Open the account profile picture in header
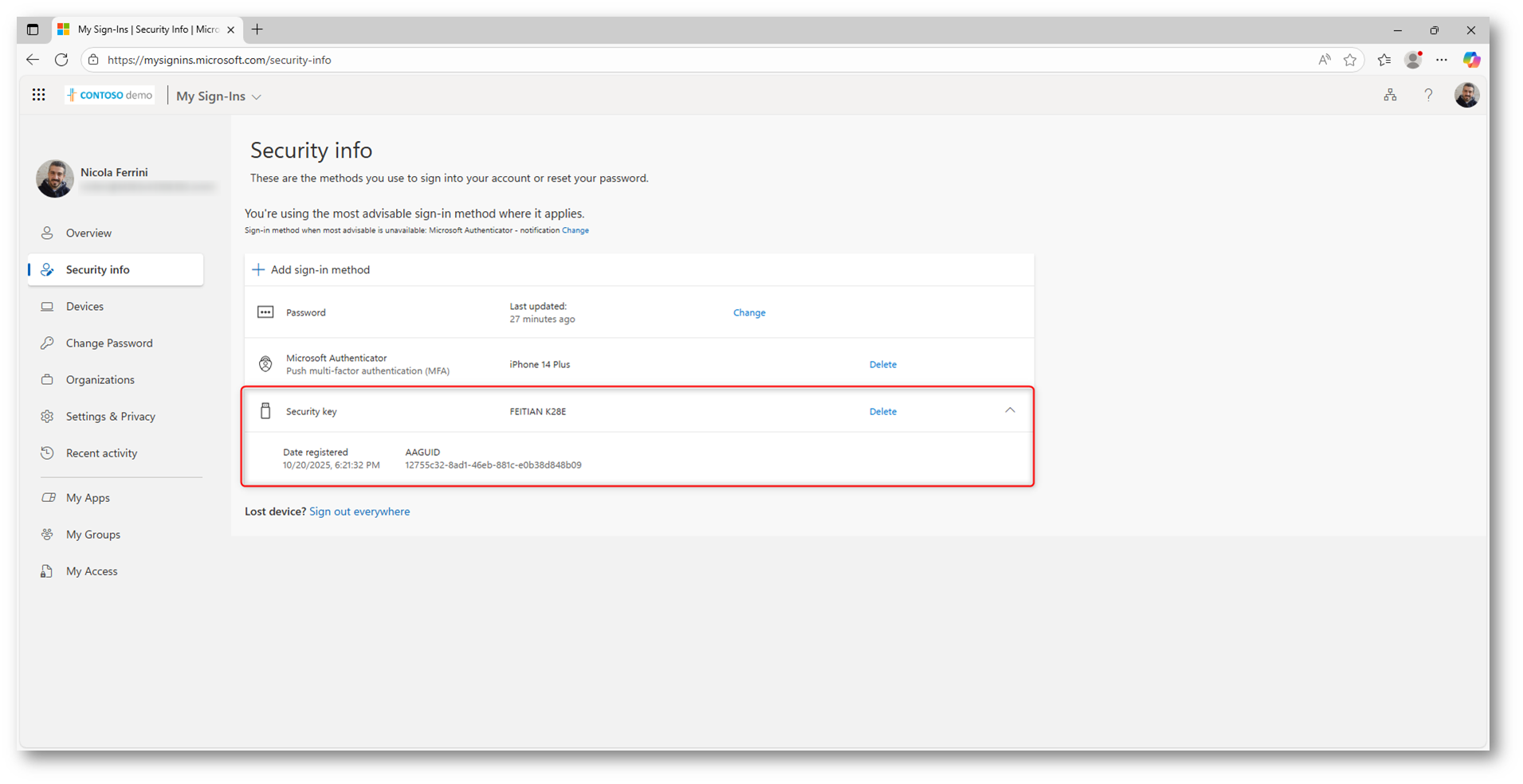The image size is (1523, 784). [1466, 95]
